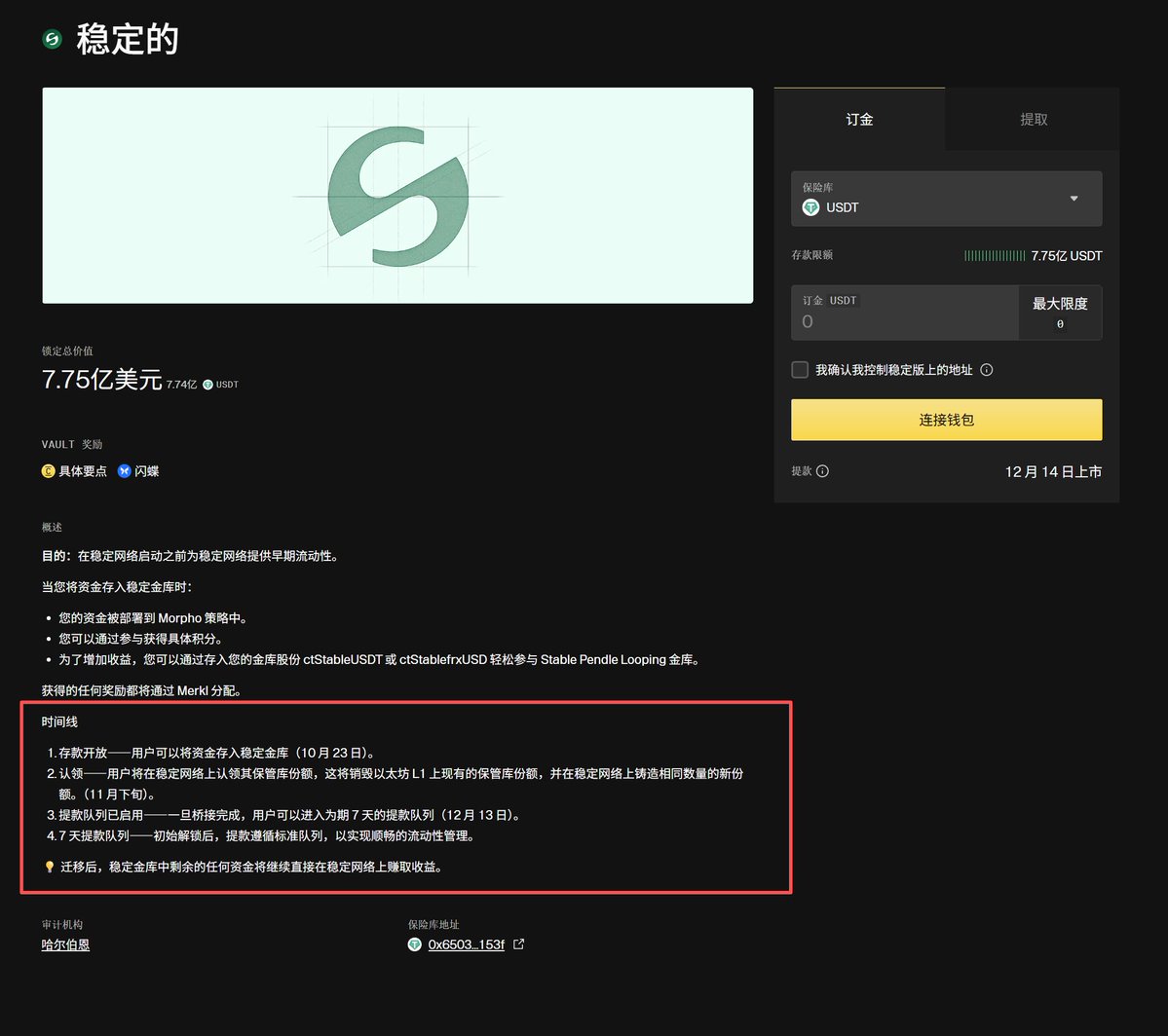Image resolution: width=1168 pixels, height=1036 pixels.
Task: Click the light bulb icon before 迁移后
Action: 49,867
